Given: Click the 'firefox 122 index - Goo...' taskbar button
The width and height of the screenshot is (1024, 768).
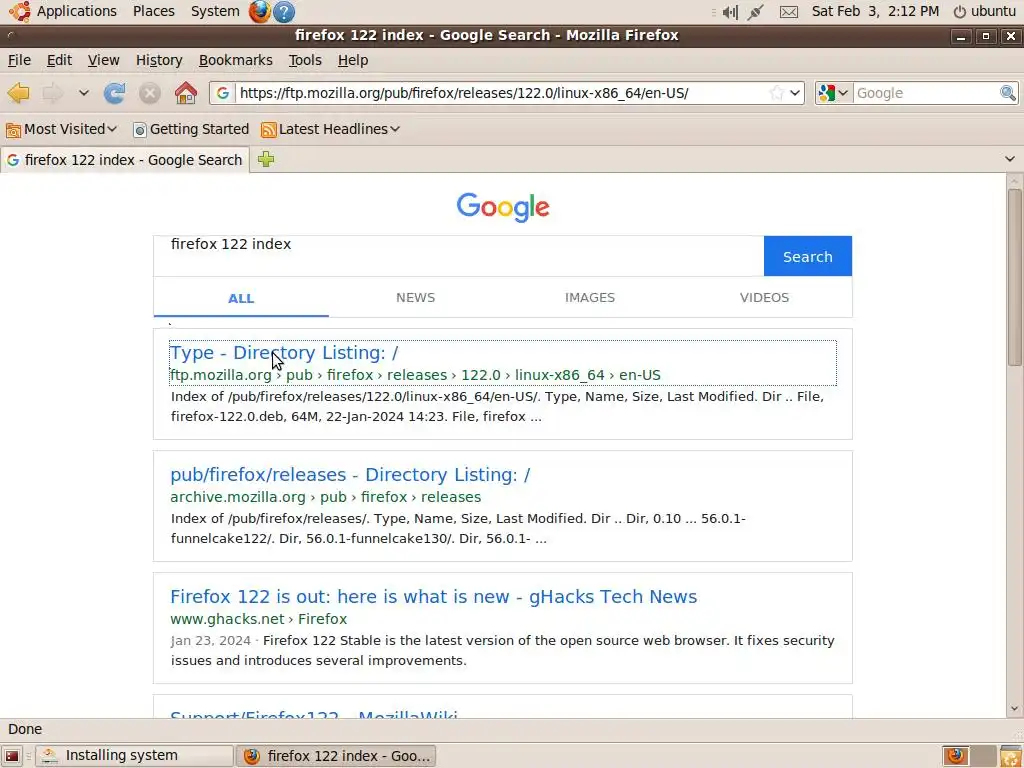Looking at the screenshot, I should (336, 756).
